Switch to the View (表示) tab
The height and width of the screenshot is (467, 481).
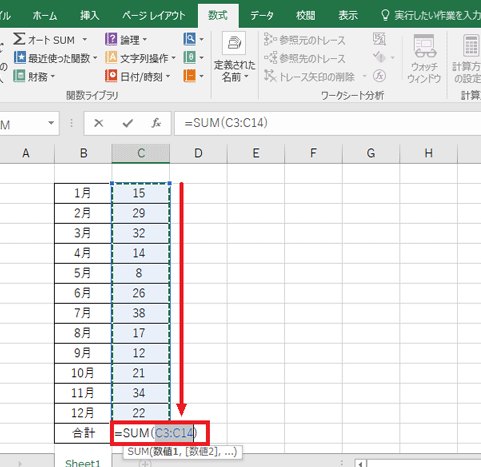pos(348,16)
